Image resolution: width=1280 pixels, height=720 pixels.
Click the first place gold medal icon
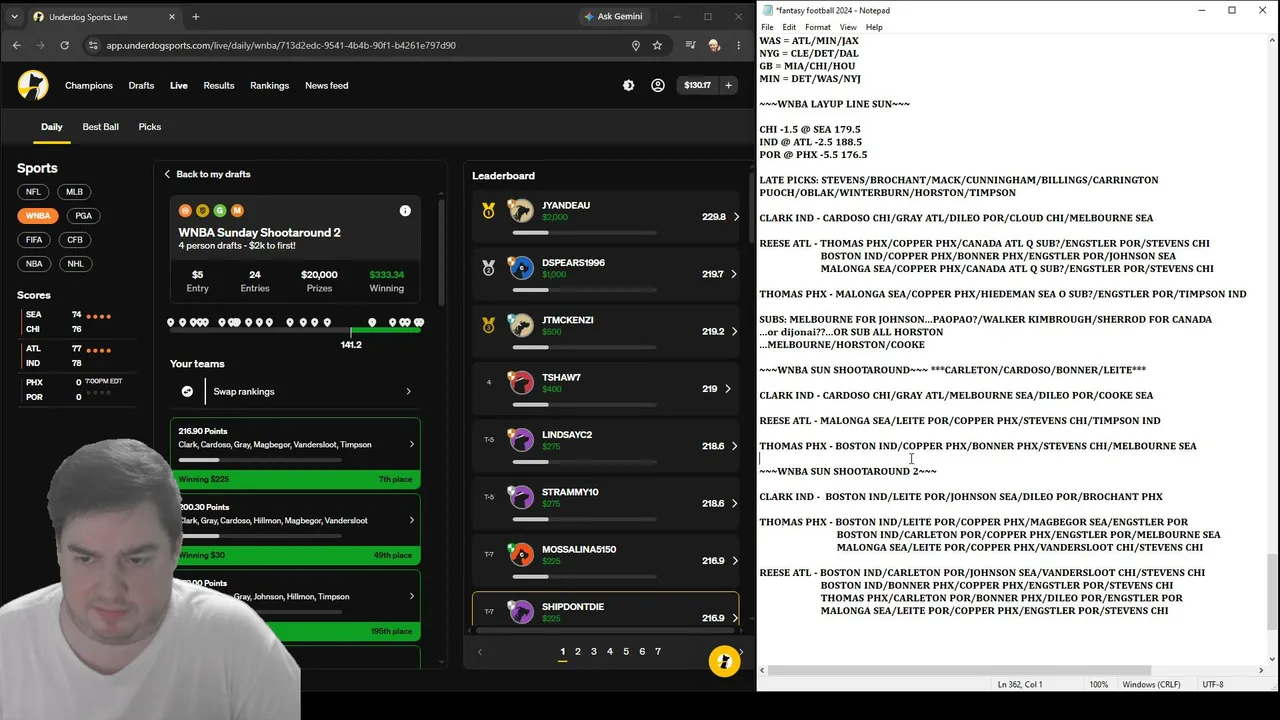coord(488,211)
